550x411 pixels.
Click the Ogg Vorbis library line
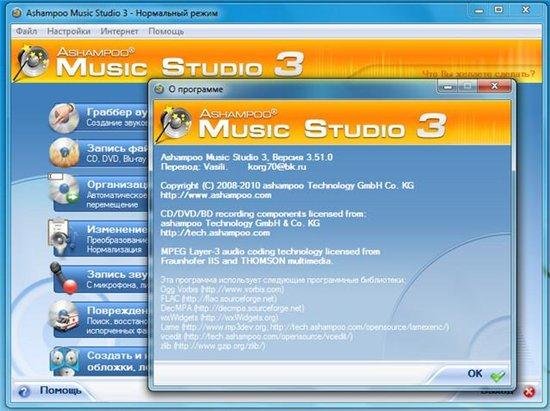pyautogui.click(x=222, y=290)
